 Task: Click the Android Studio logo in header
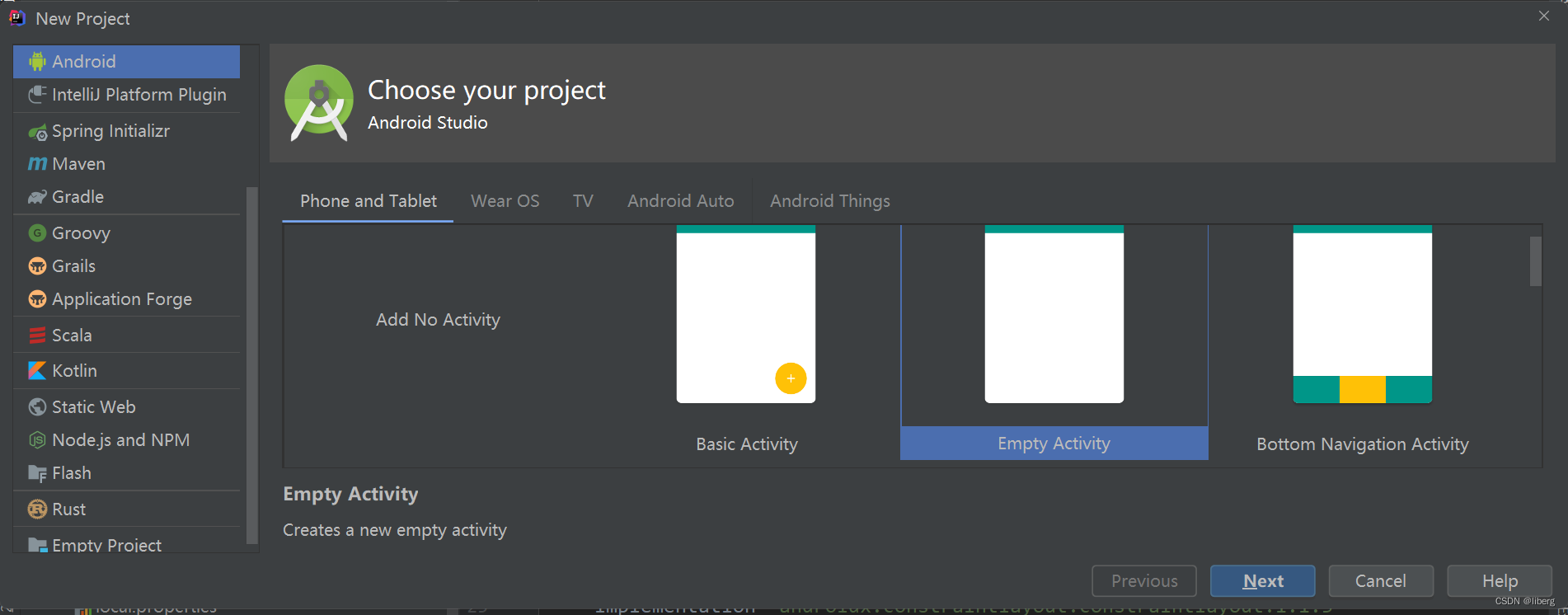pyautogui.click(x=319, y=103)
